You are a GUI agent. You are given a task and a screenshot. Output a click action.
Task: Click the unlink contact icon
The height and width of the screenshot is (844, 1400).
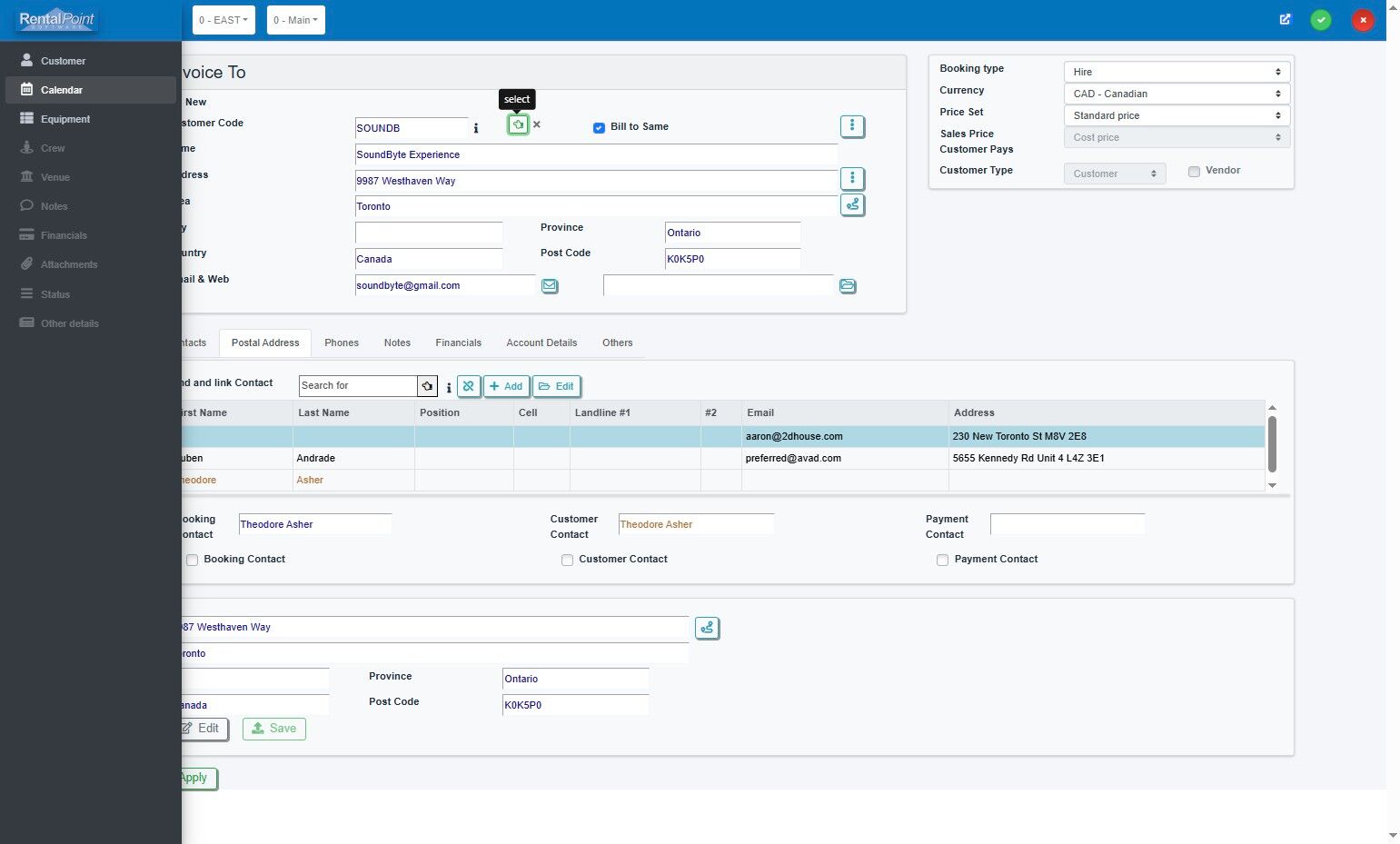coord(468,386)
